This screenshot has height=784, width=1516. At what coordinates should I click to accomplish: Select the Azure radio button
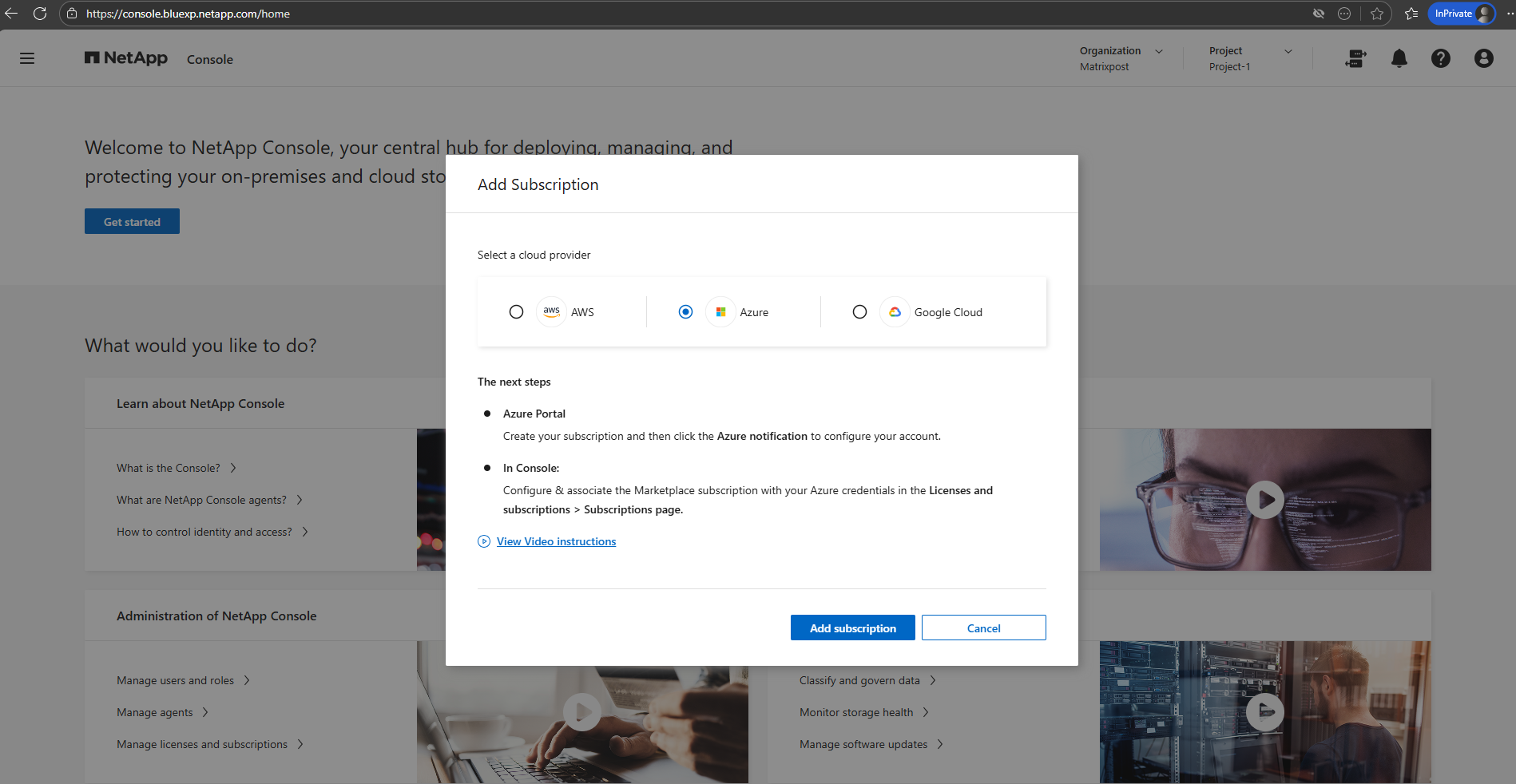pos(685,312)
